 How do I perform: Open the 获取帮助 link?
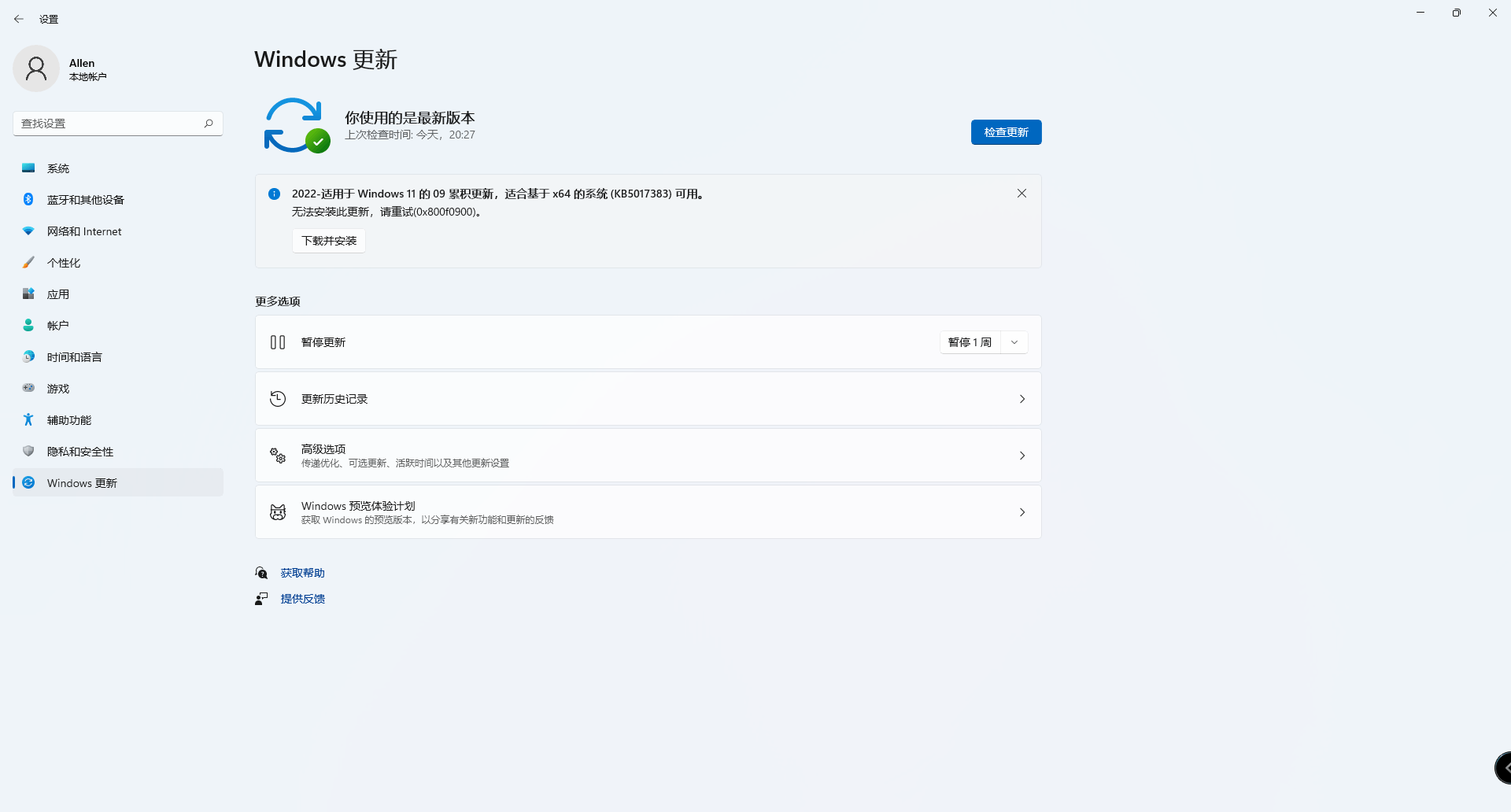pyautogui.click(x=303, y=573)
